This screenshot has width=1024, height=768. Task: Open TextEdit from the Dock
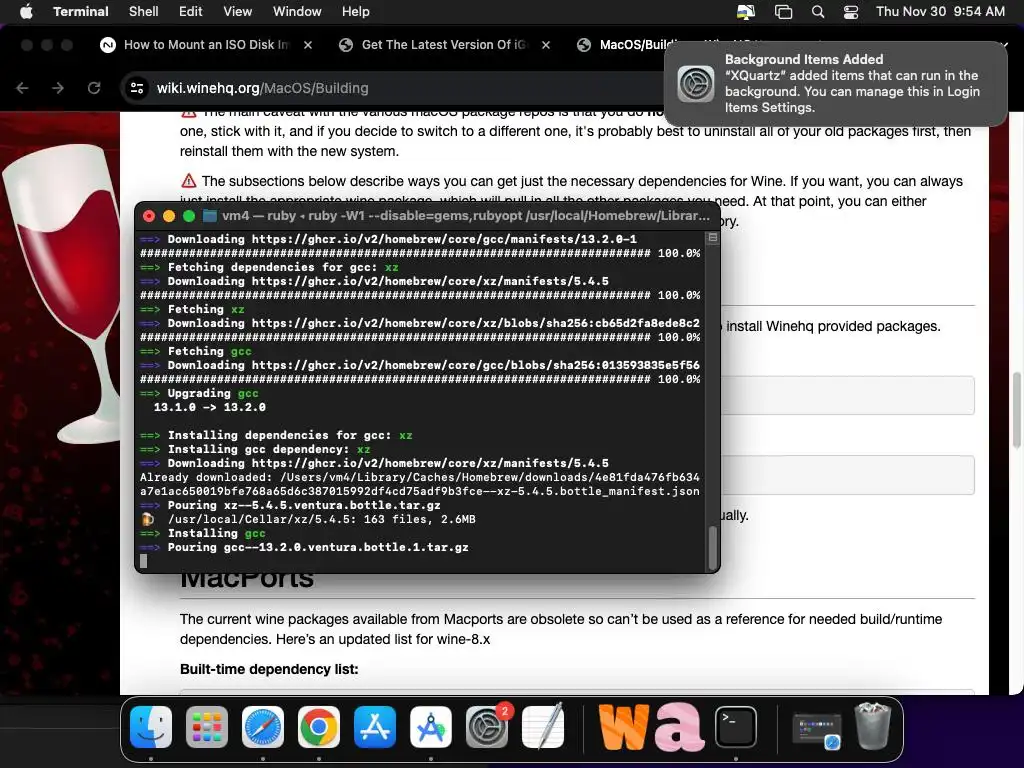click(x=543, y=727)
